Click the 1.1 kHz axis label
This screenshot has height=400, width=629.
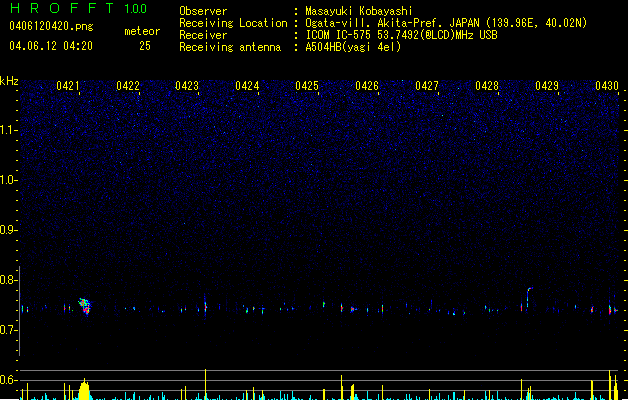point(8,130)
